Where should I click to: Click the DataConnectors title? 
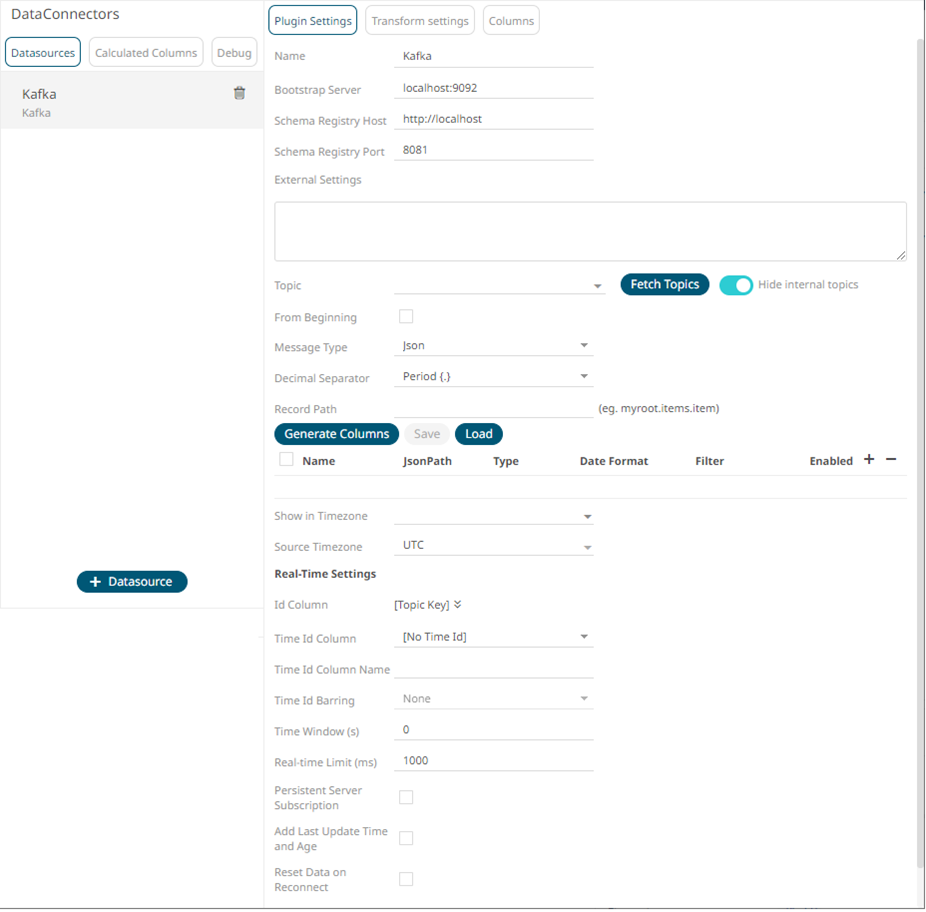point(65,14)
